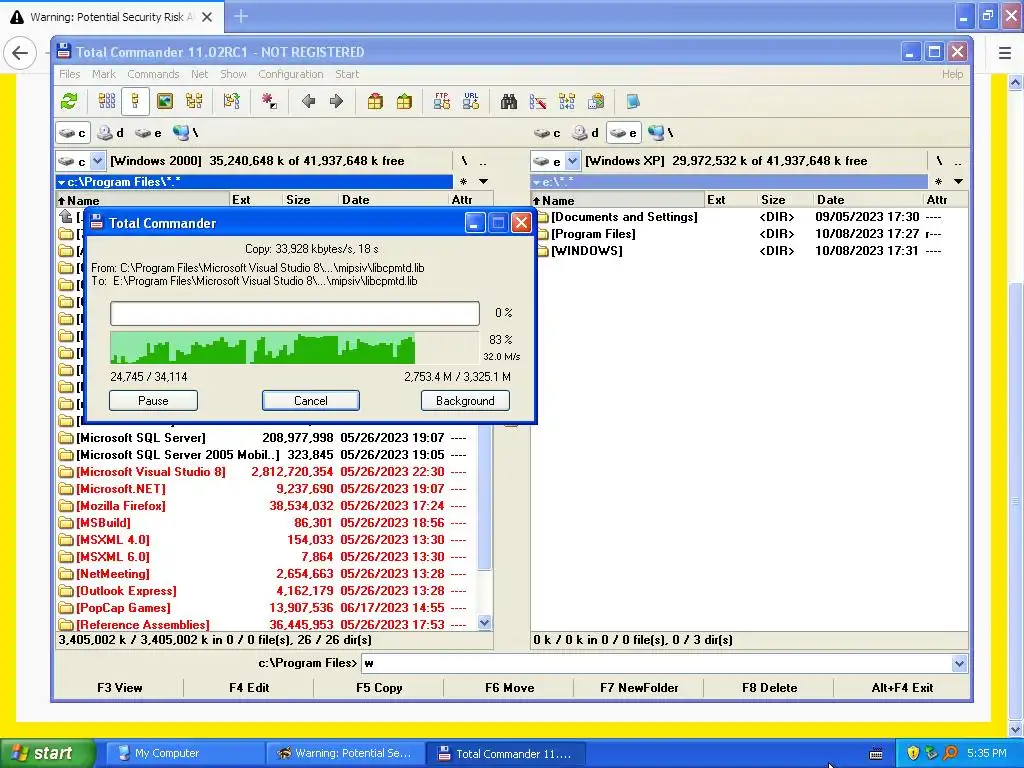1024x768 pixels.
Task: Sort right panel by Size column
Action: point(786,200)
